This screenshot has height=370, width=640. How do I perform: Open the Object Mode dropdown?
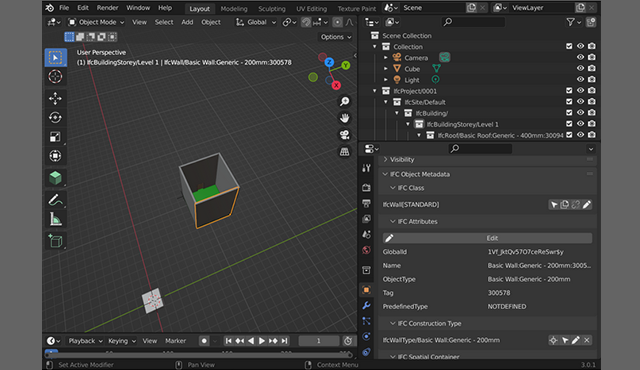96,22
